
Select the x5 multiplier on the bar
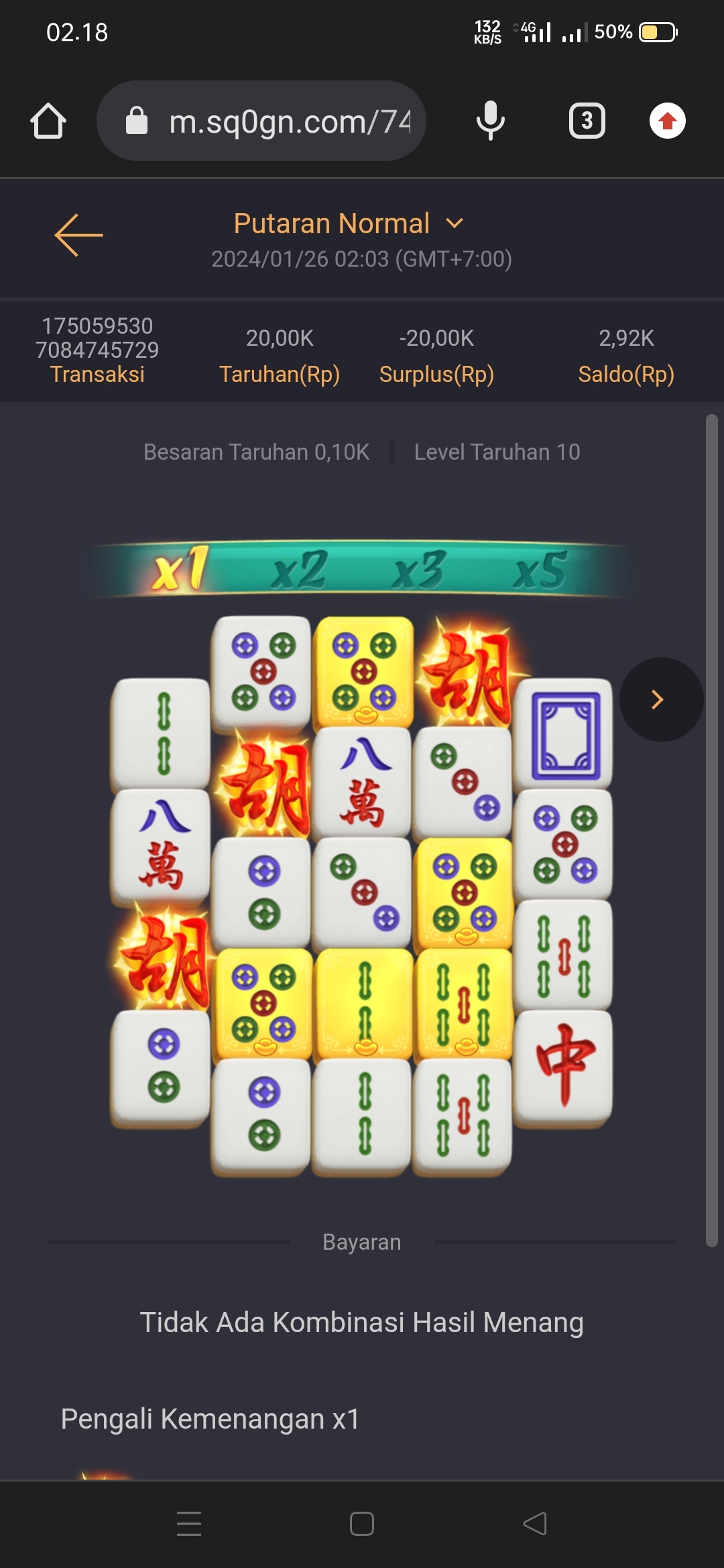[540, 570]
